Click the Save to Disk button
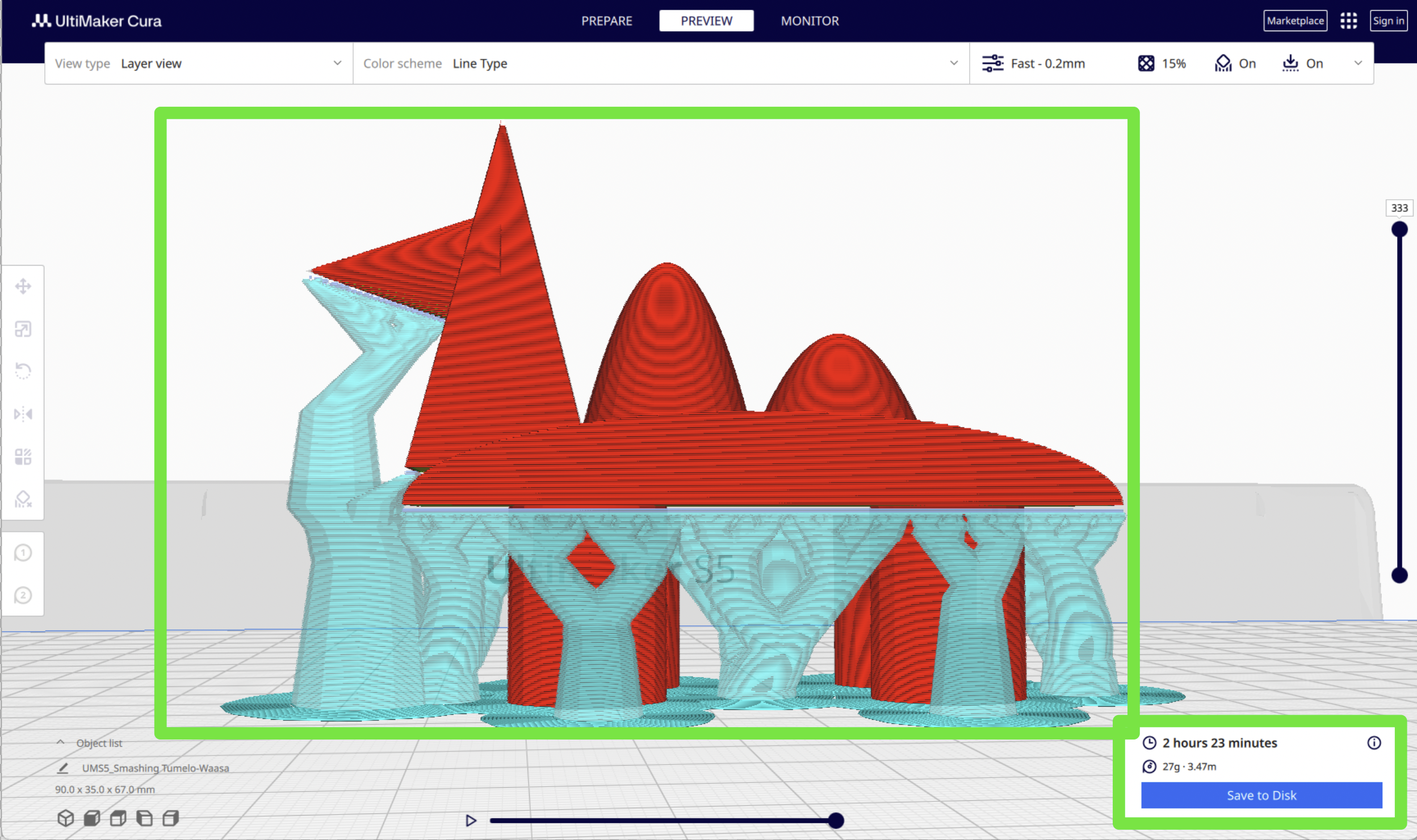This screenshot has width=1417, height=840. tap(1261, 795)
